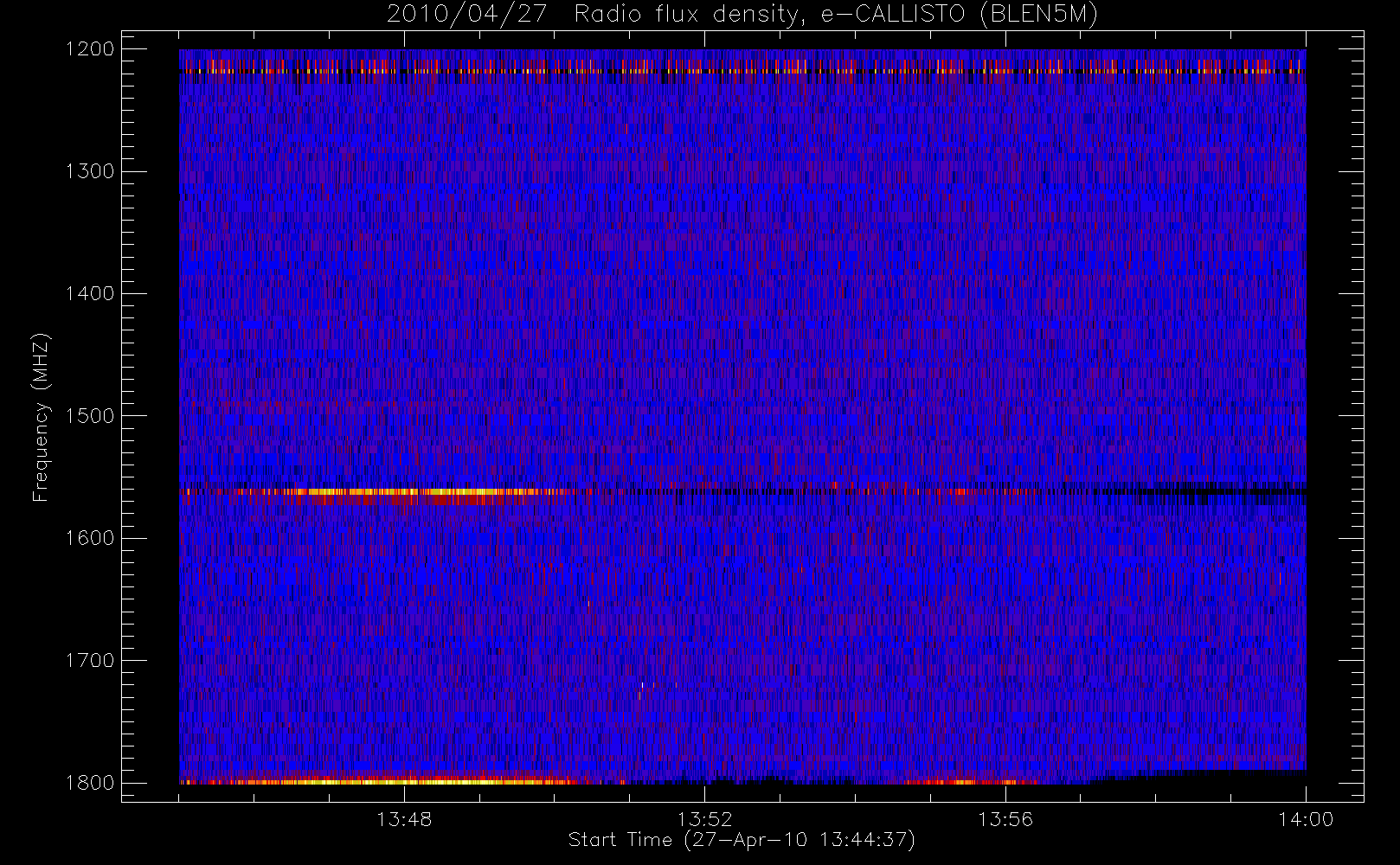Click the 1200 frequency tick label
1400x865 pixels.
(x=90, y=49)
